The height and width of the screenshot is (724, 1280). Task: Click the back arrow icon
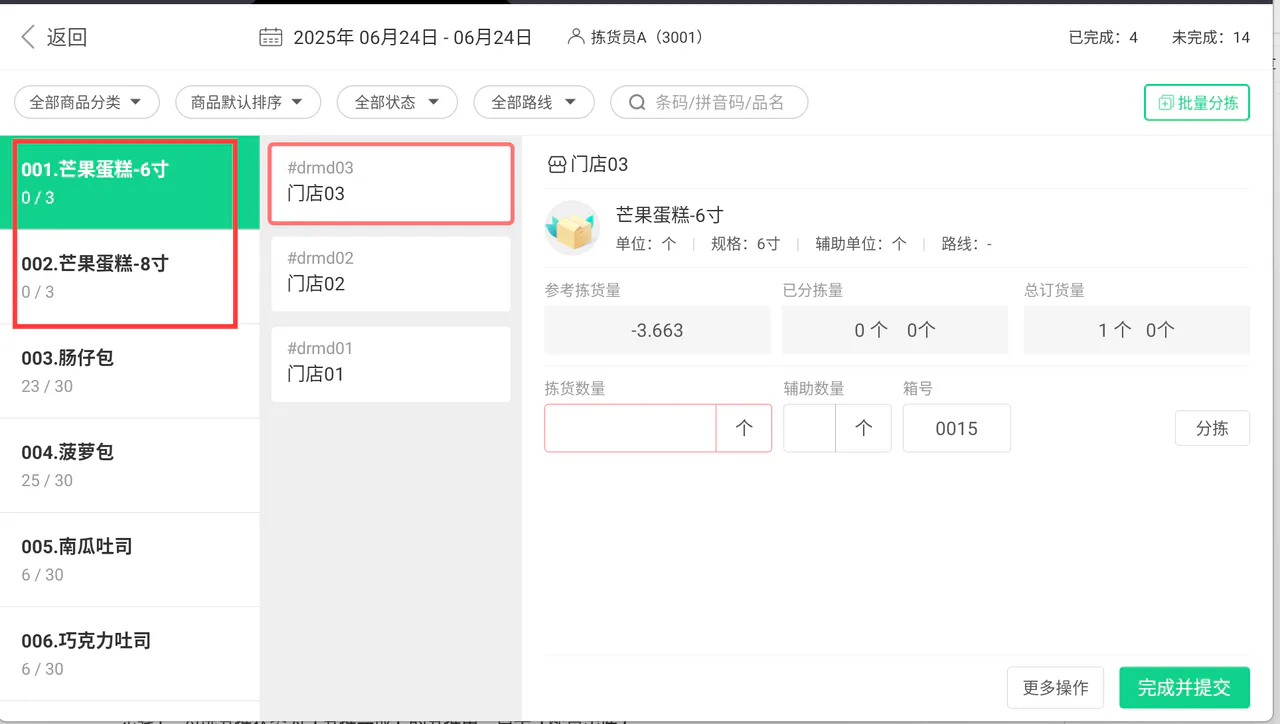(28, 38)
